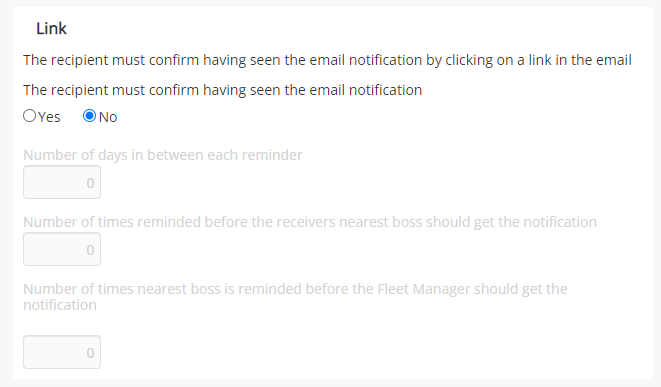Click the "Number of days in between each reminder" label
Image resolution: width=661 pixels, height=387 pixels.
(163, 155)
